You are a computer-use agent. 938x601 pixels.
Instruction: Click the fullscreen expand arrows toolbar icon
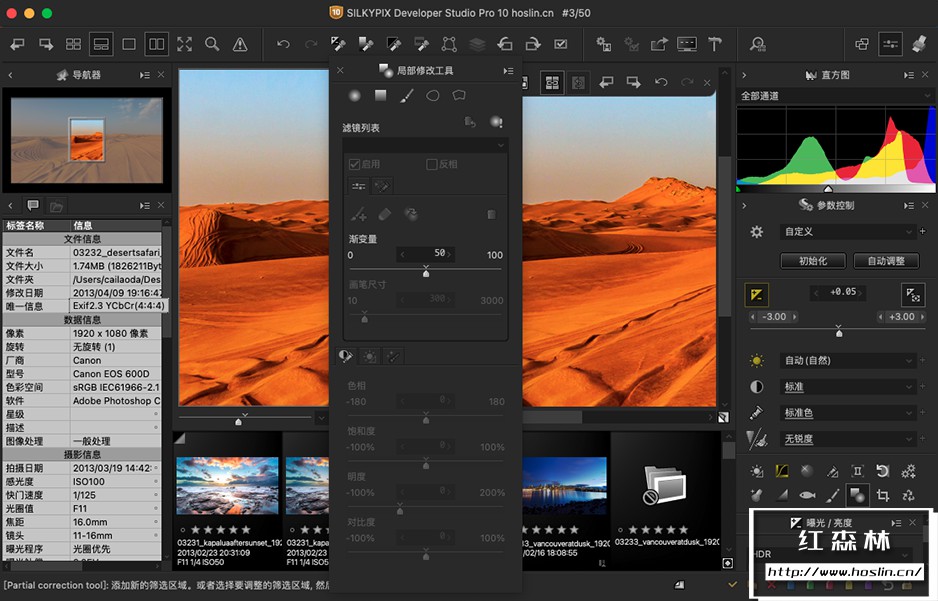click(x=184, y=44)
